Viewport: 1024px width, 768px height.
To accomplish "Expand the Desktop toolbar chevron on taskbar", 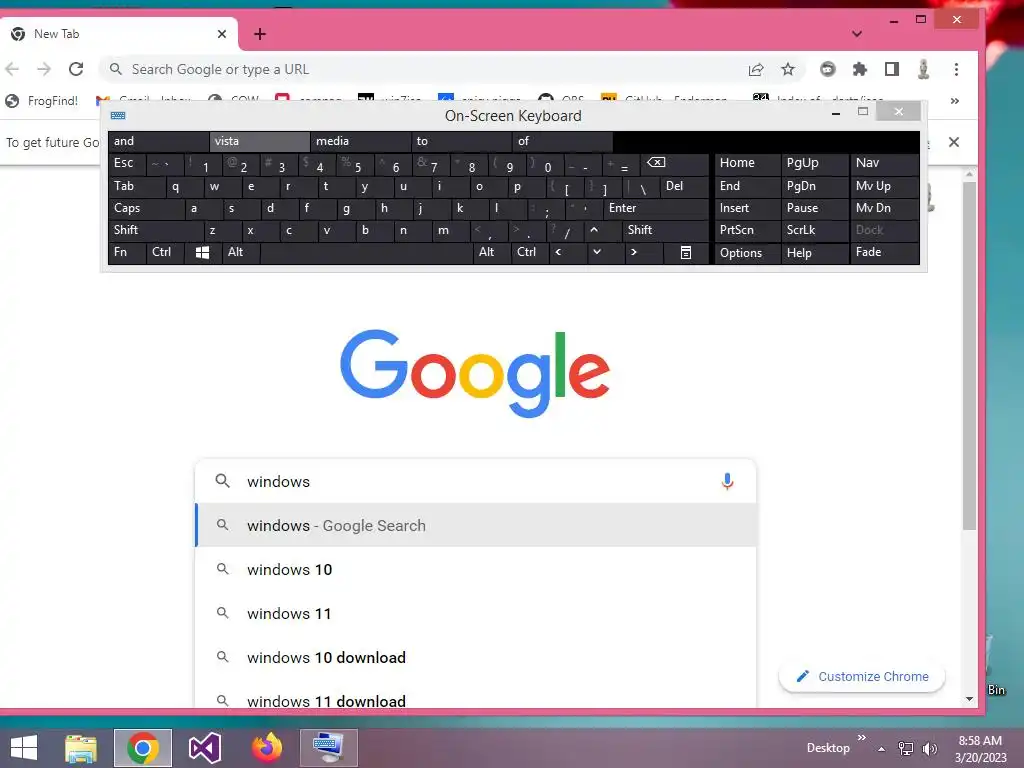I will tap(861, 737).
